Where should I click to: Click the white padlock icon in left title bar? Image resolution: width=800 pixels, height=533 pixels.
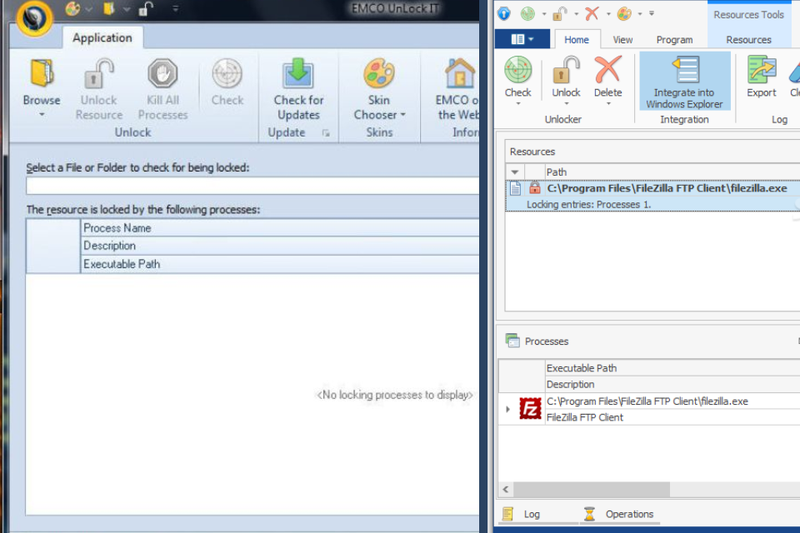145,9
